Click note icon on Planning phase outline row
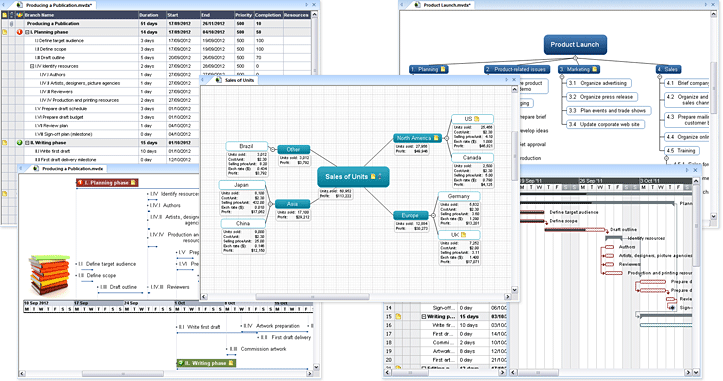This screenshot has width=723, height=381. pyautogui.click(x=5, y=32)
